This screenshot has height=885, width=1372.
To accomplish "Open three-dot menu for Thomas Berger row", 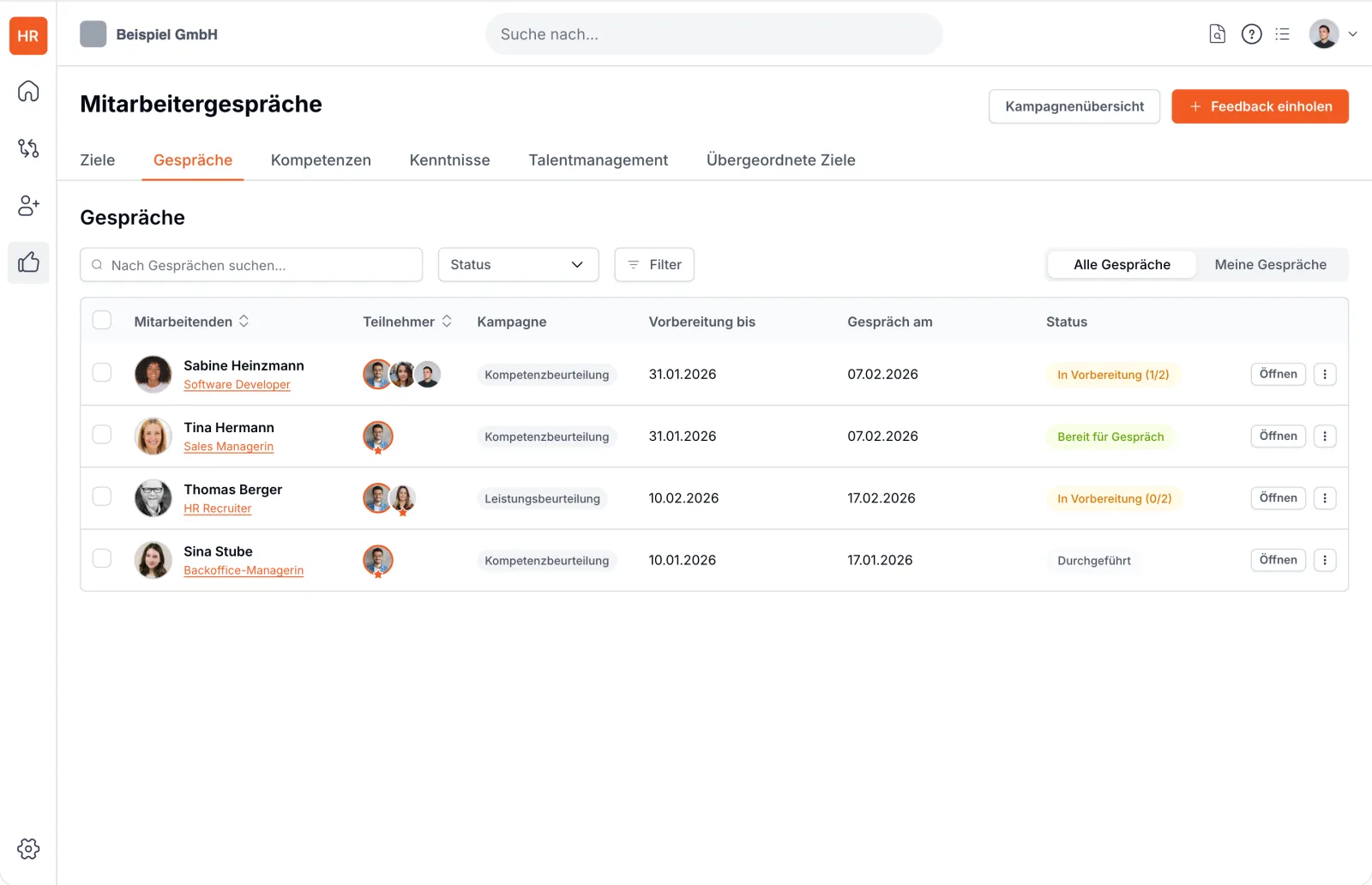I will (x=1325, y=498).
